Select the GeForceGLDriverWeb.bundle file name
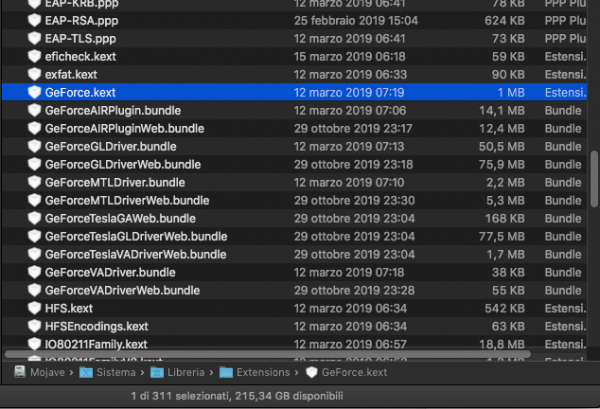Screen dimensions: 600x409 click(123, 165)
